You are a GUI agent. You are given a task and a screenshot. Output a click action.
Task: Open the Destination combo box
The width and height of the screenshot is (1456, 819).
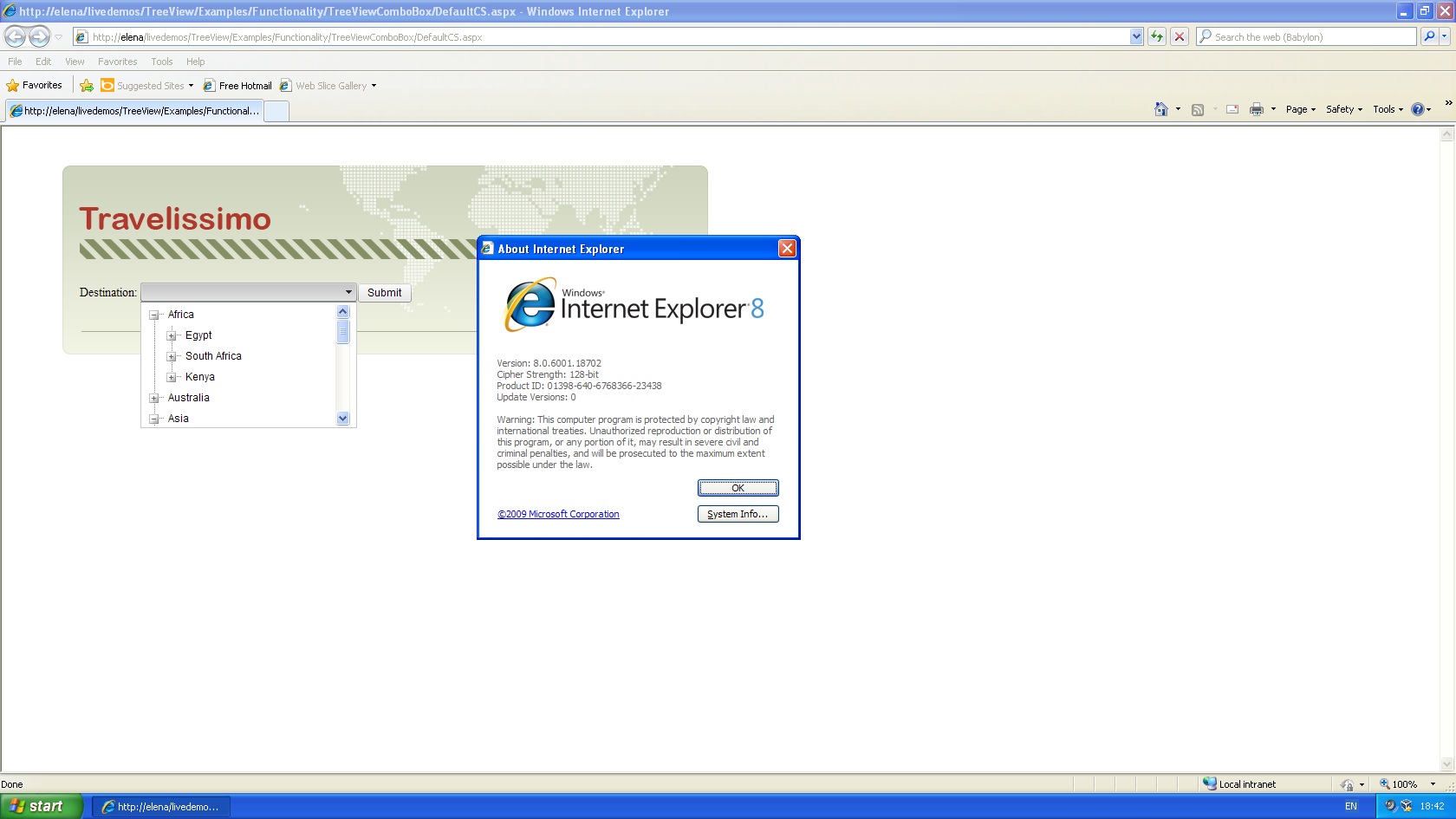pyautogui.click(x=249, y=292)
